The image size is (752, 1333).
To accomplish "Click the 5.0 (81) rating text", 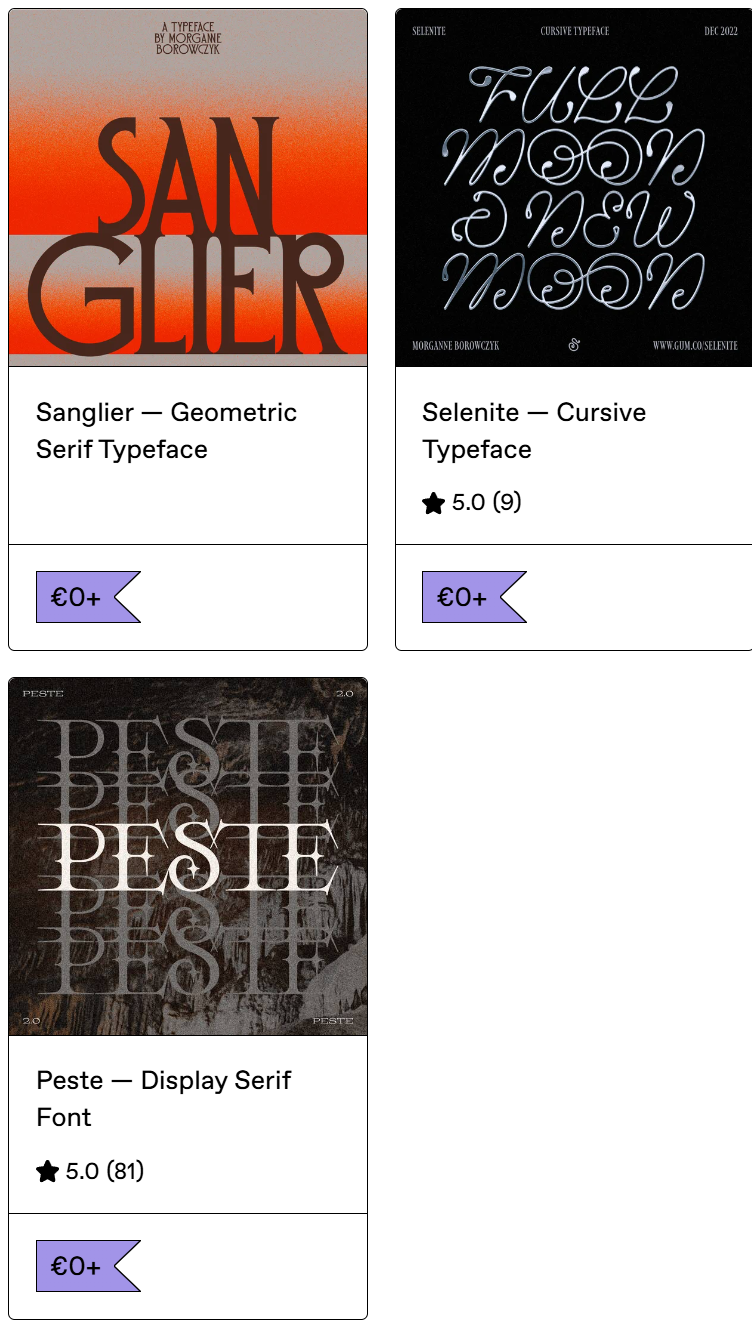I will (x=105, y=1171).
